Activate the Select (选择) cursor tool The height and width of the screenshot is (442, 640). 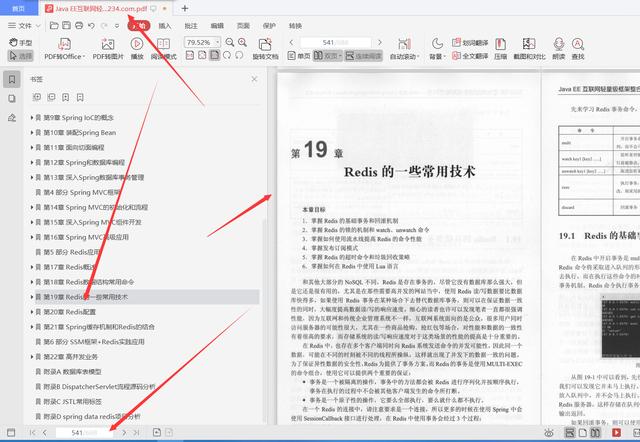click(20, 56)
